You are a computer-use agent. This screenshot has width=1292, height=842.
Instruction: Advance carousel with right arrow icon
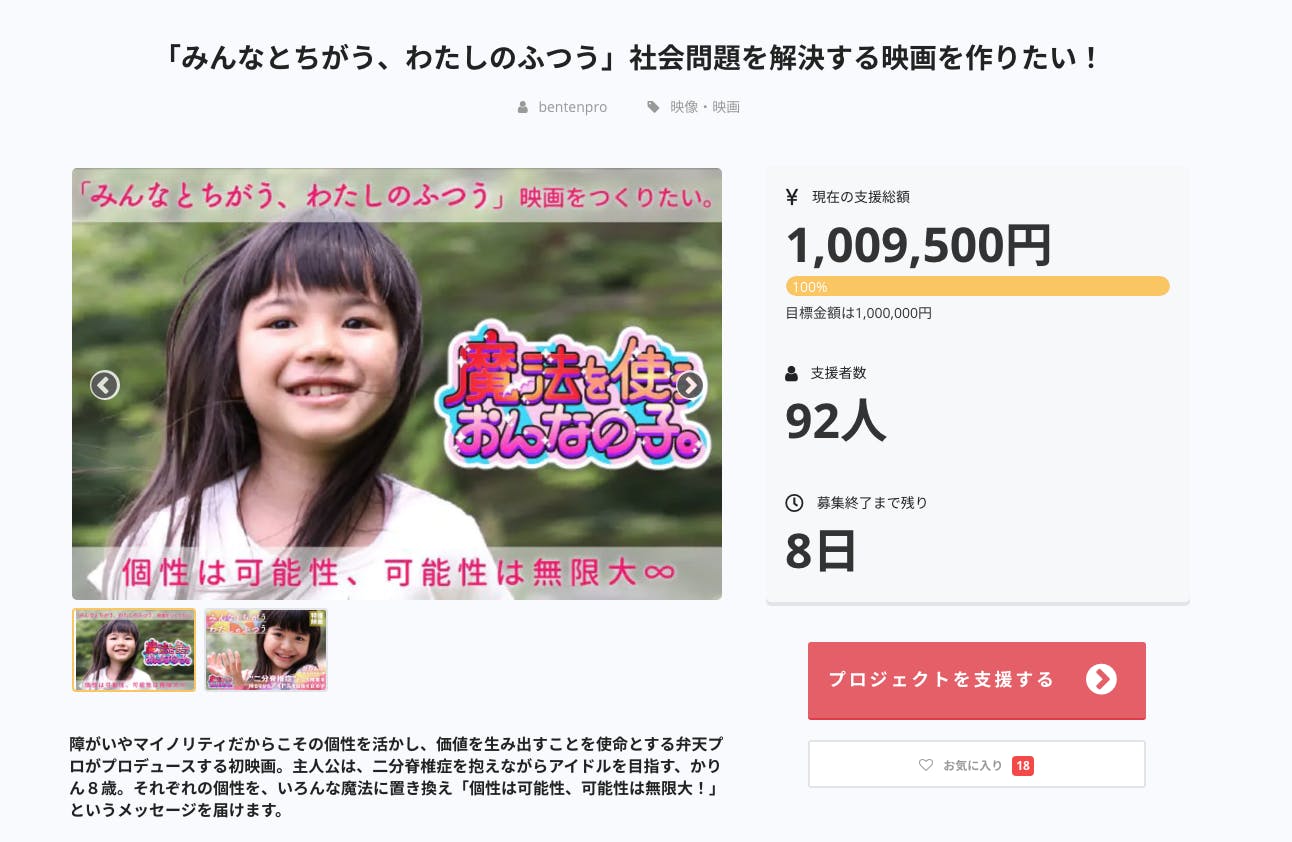690,385
